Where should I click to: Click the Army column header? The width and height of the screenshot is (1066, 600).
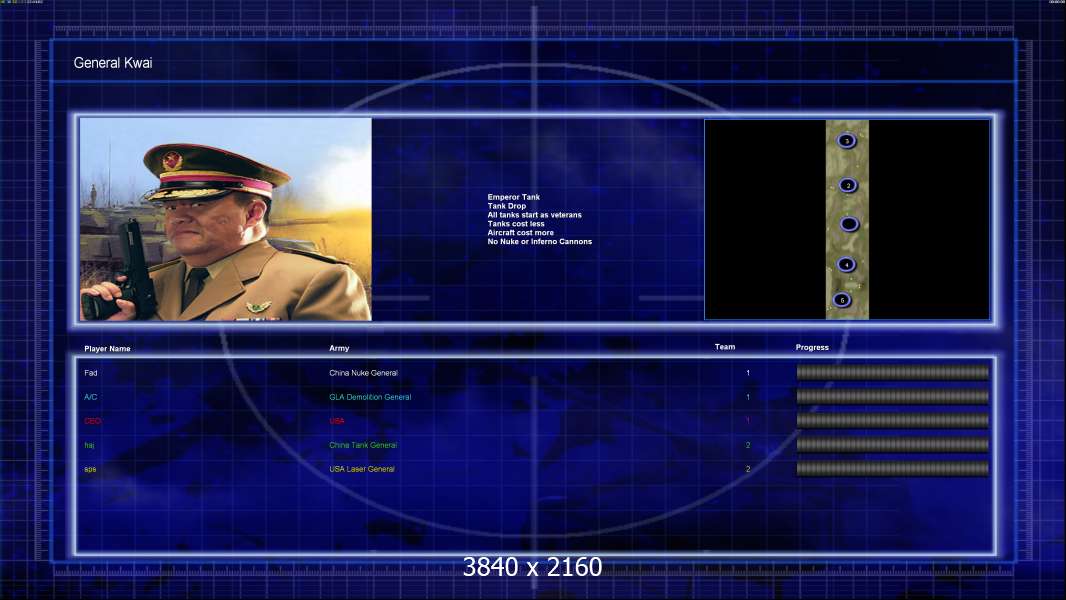point(339,348)
